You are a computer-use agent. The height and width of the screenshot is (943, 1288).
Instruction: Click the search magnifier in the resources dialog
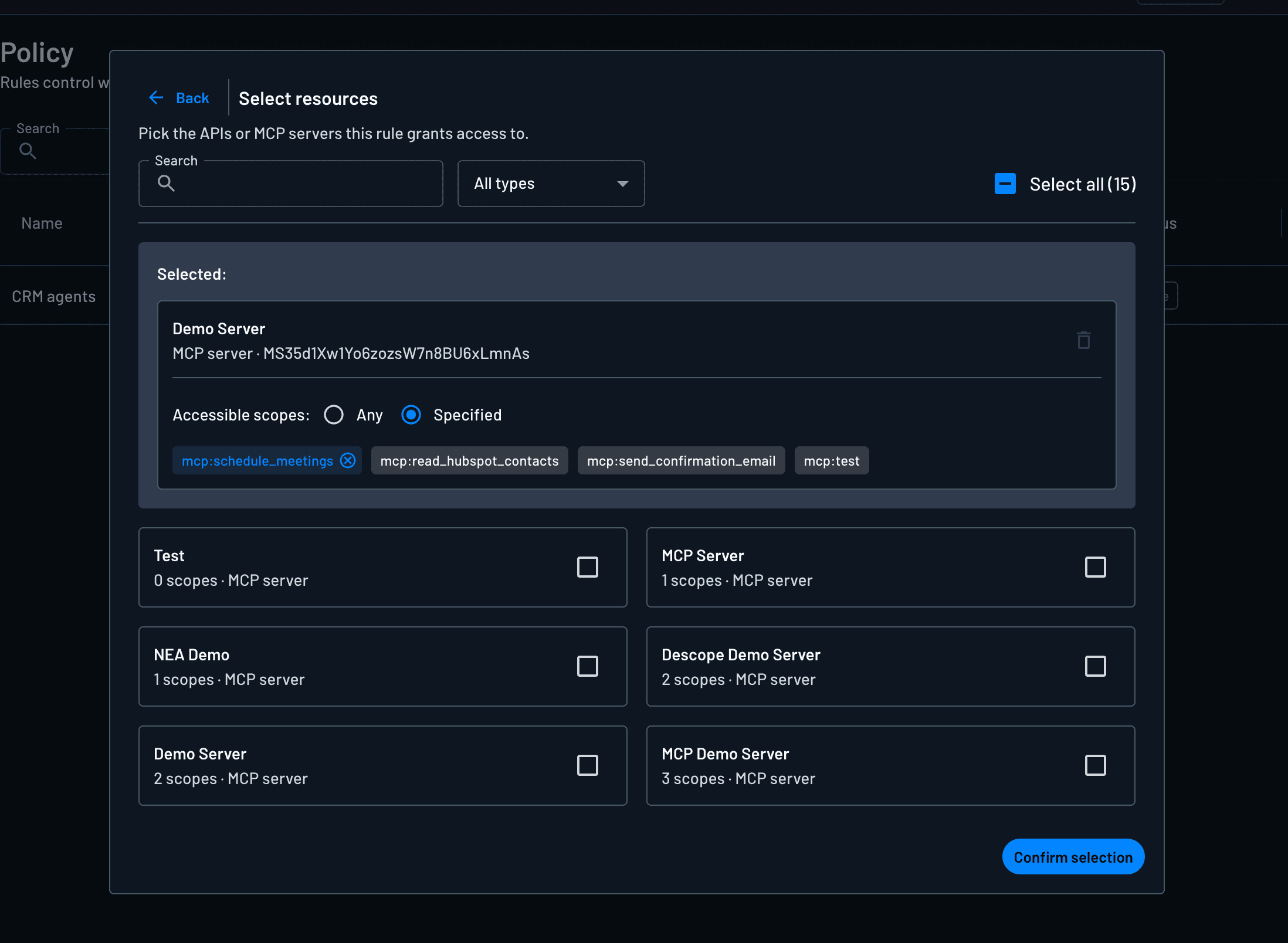[166, 184]
